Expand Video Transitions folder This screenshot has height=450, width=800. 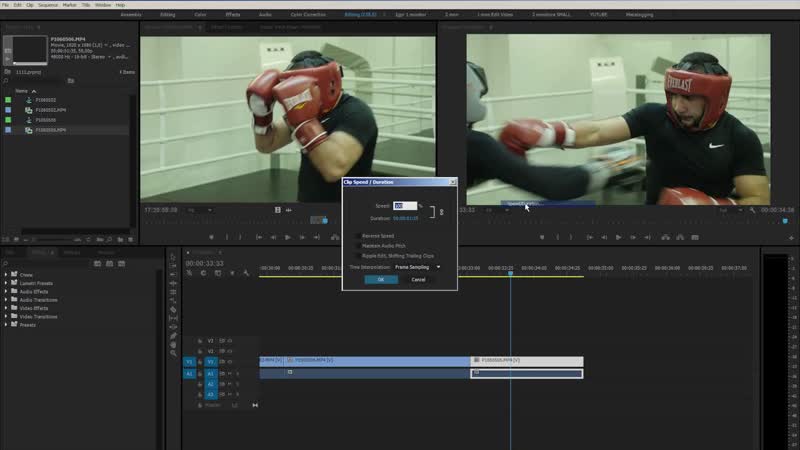point(6,316)
